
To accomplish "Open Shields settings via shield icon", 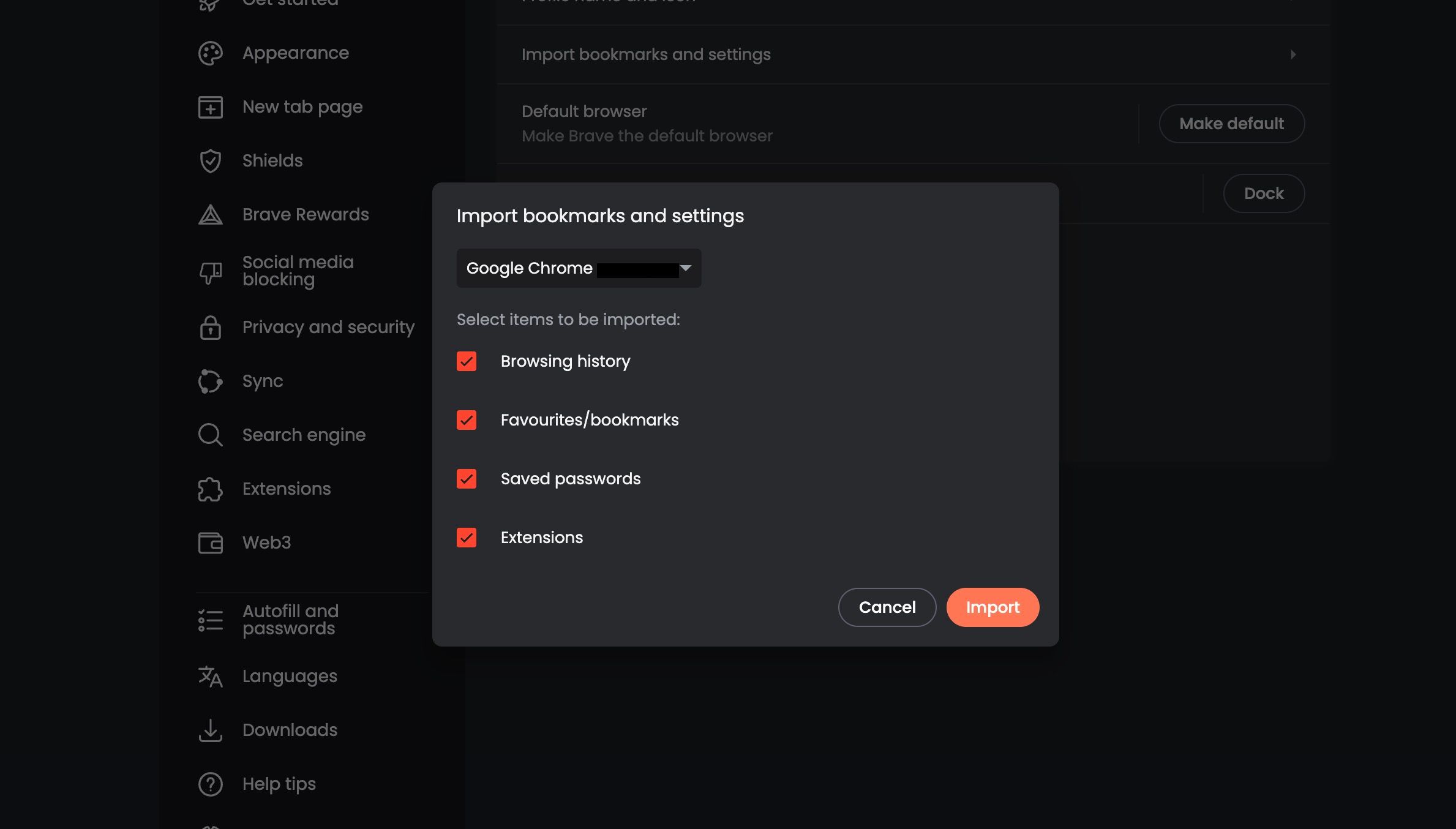I will (x=209, y=160).
